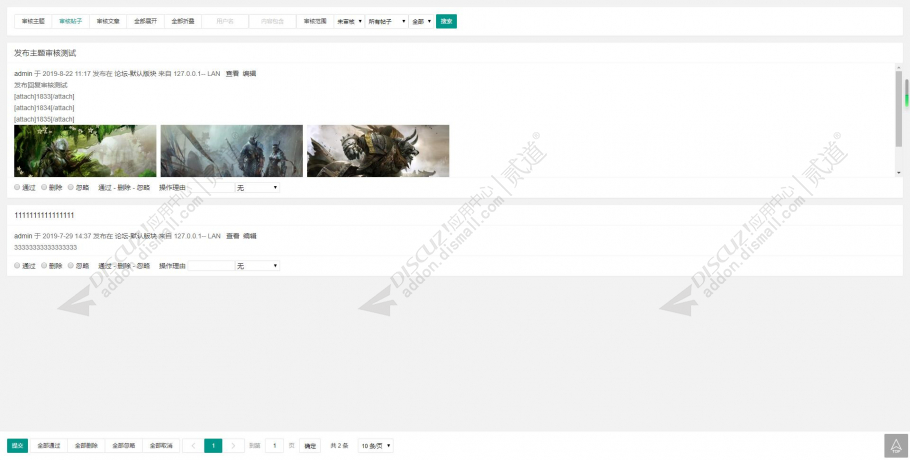Click the 全部删除 button
Viewport: 910px width, 460px height.
tap(86, 445)
